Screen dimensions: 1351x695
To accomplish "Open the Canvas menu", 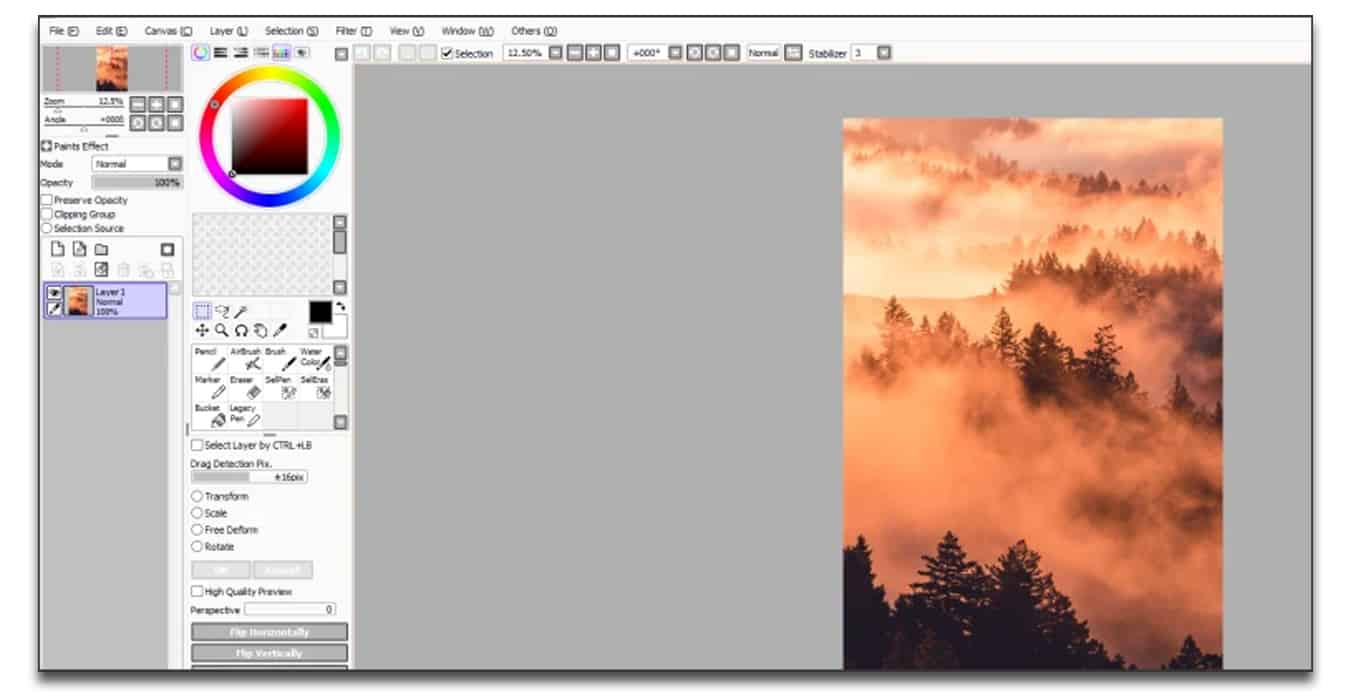I will pyautogui.click(x=168, y=31).
